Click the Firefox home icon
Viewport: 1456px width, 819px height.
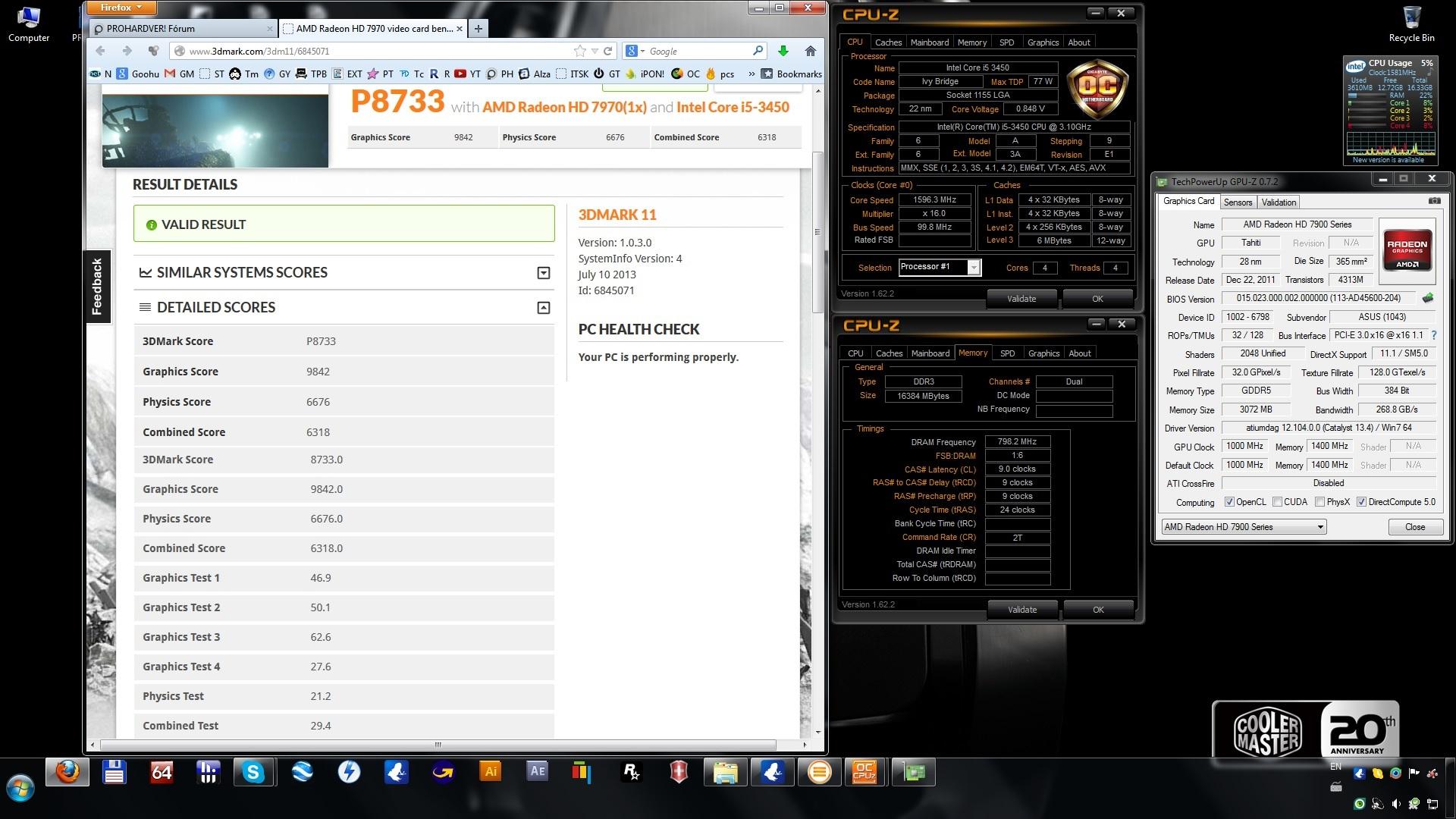810,51
